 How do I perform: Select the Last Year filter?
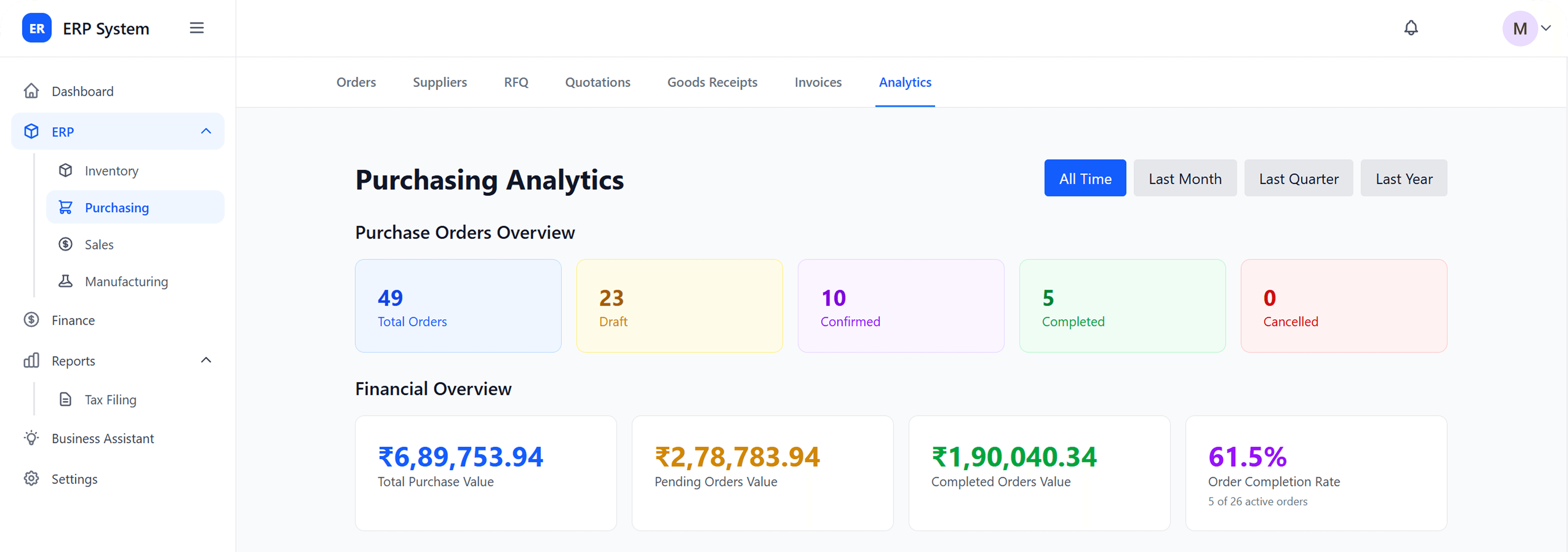(1404, 178)
